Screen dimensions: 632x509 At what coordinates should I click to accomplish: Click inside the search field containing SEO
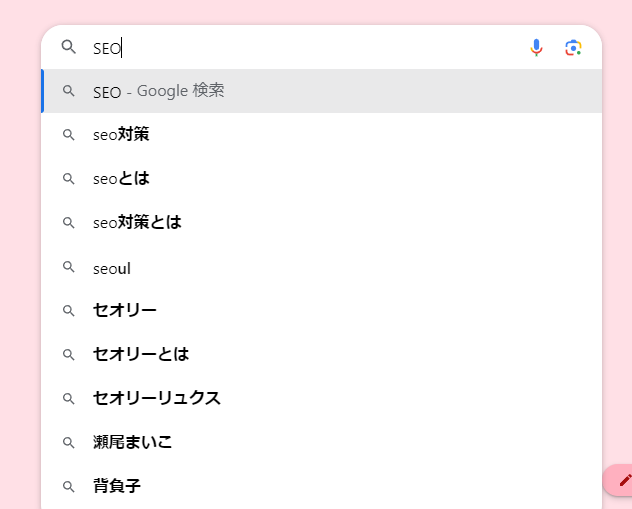coord(306,48)
